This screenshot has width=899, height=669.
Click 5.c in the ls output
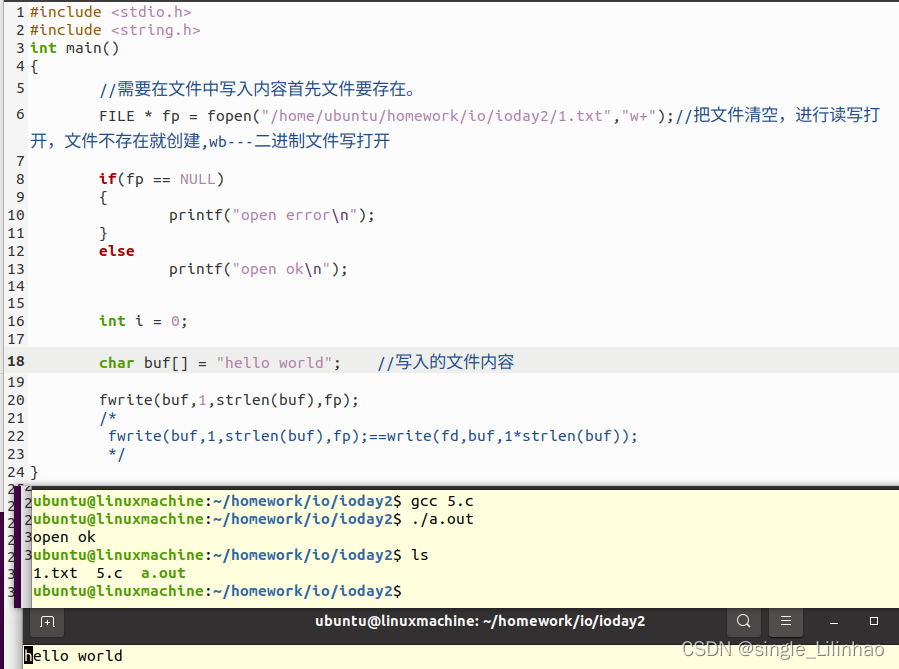coord(110,573)
